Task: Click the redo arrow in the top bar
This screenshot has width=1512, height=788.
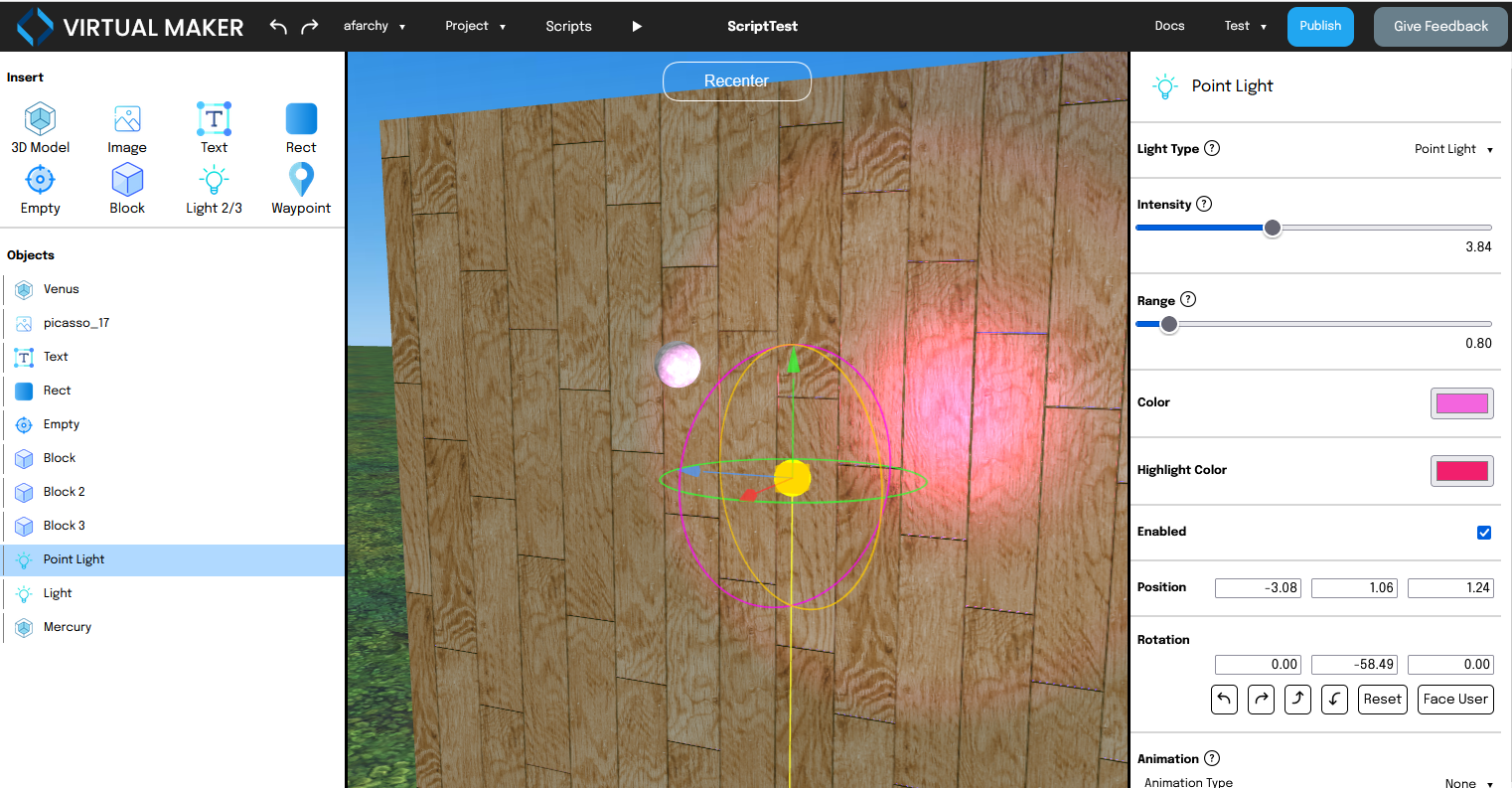Action: (309, 26)
